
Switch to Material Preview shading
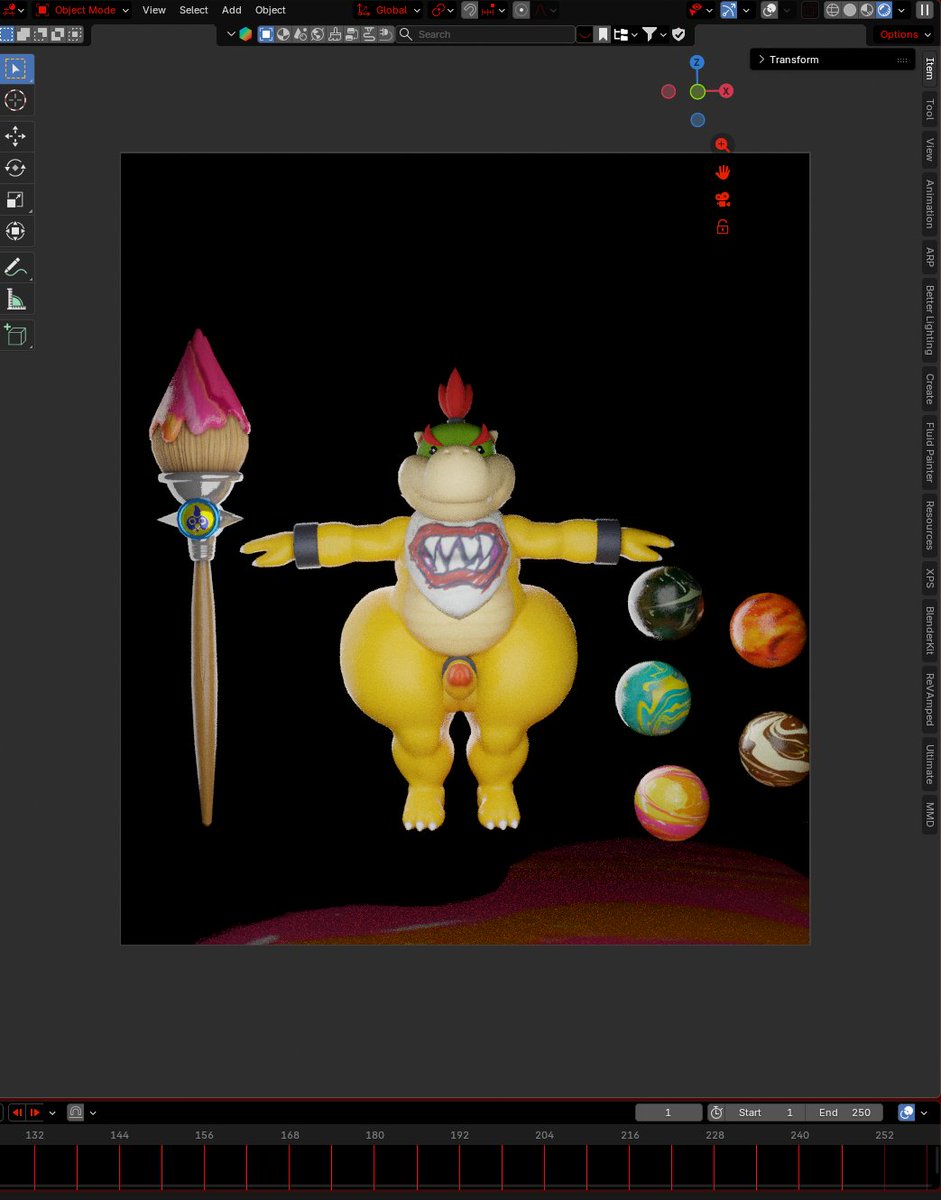pos(867,10)
